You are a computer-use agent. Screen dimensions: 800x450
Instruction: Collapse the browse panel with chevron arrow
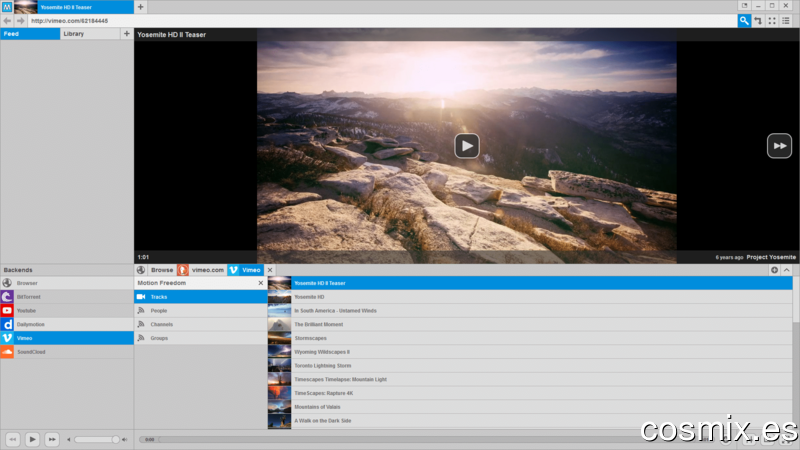[787, 270]
